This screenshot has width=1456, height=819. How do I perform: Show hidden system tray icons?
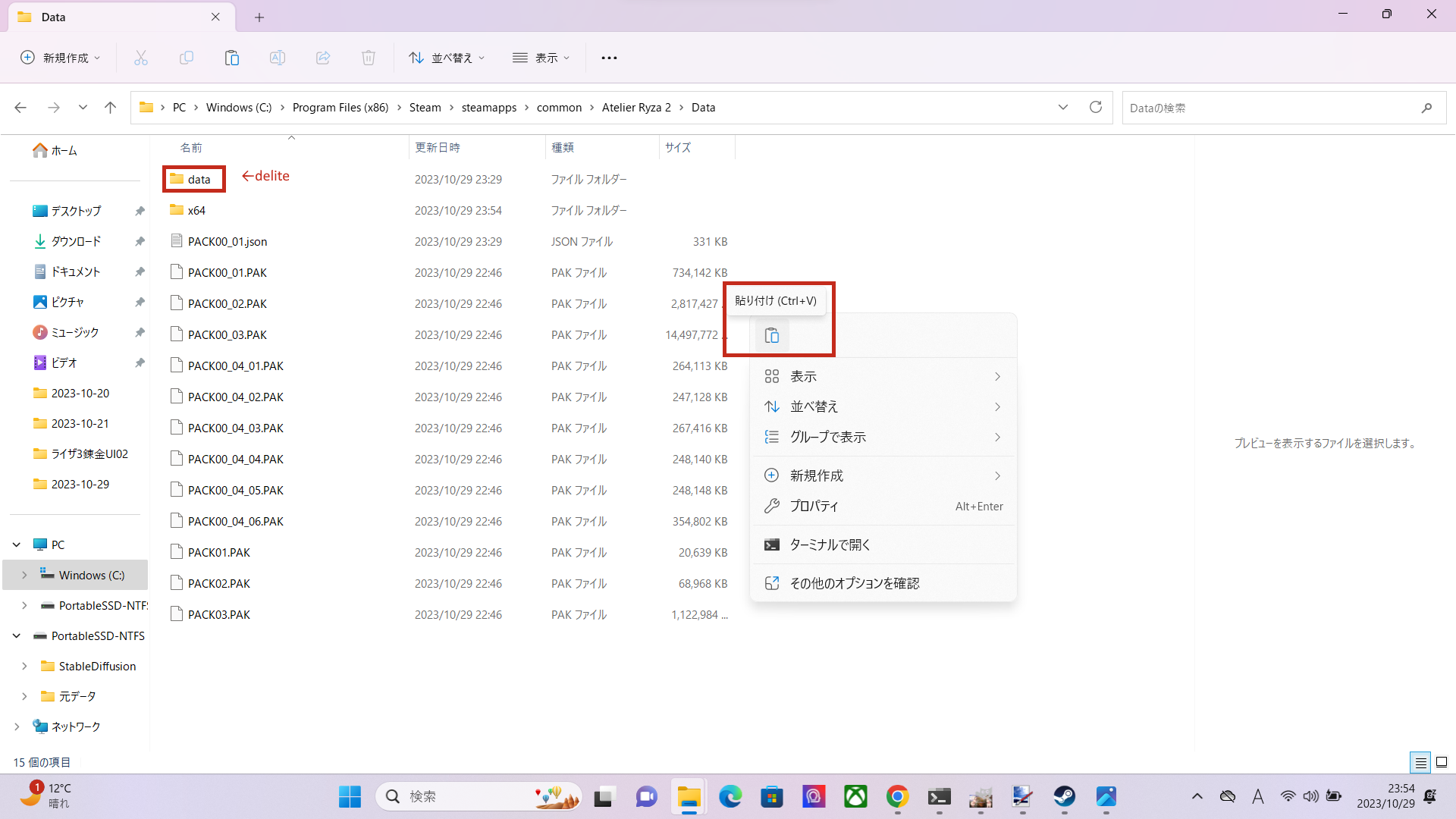pyautogui.click(x=1197, y=796)
